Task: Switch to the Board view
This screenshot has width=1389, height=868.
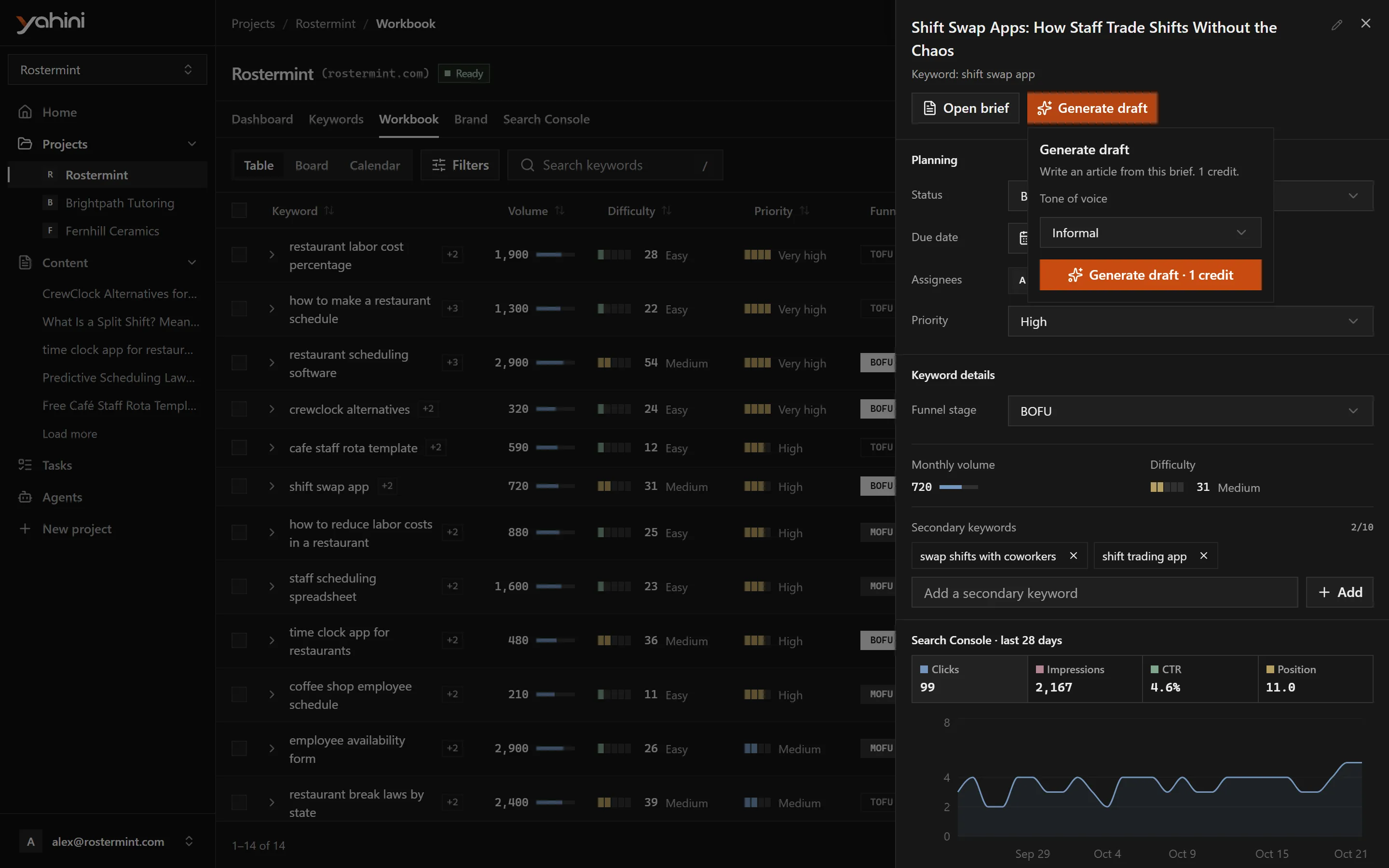Action: (x=311, y=165)
